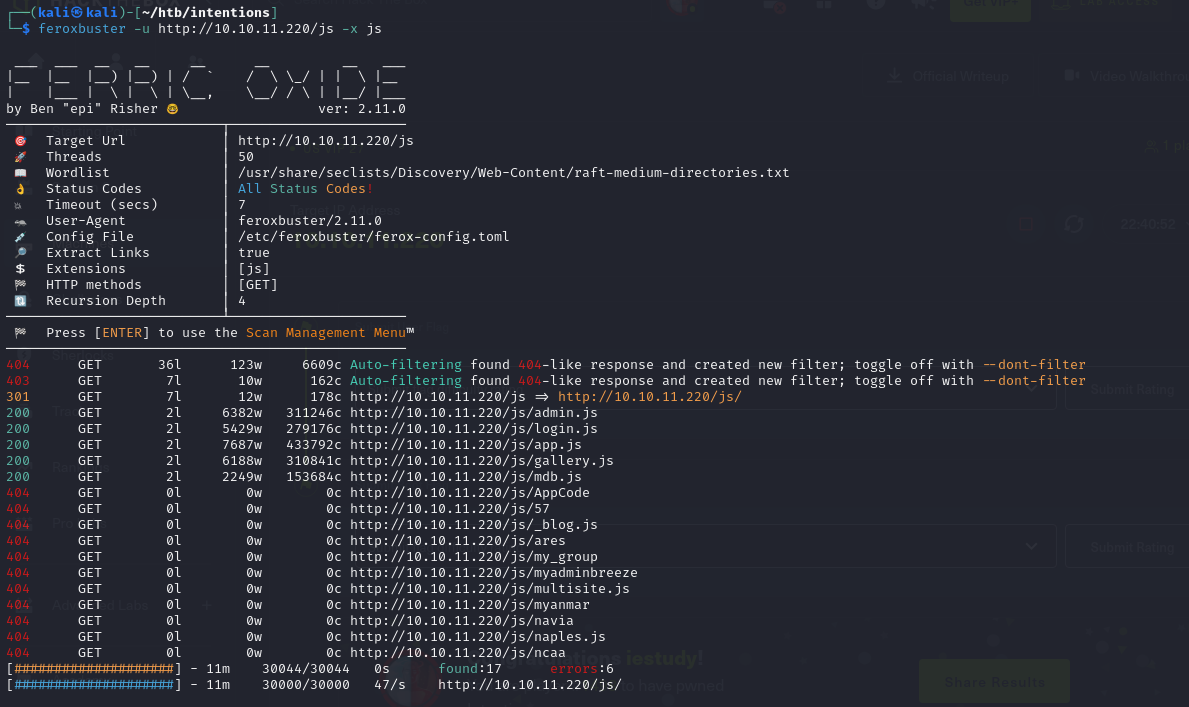1189x707 pixels.
Task: Click the app.js URL result
Action: [x=466, y=445]
